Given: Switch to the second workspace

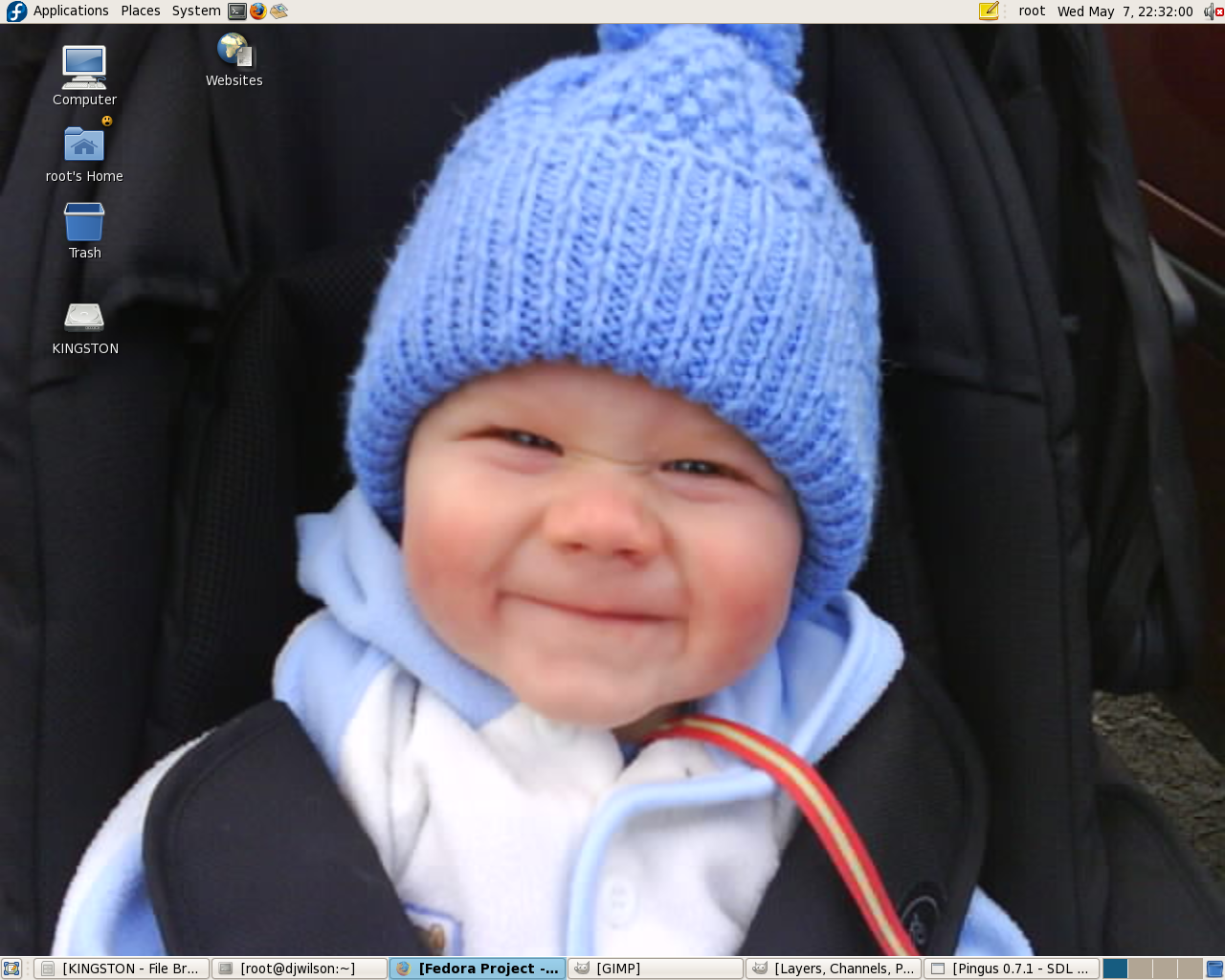Looking at the screenshot, I should (1141, 969).
